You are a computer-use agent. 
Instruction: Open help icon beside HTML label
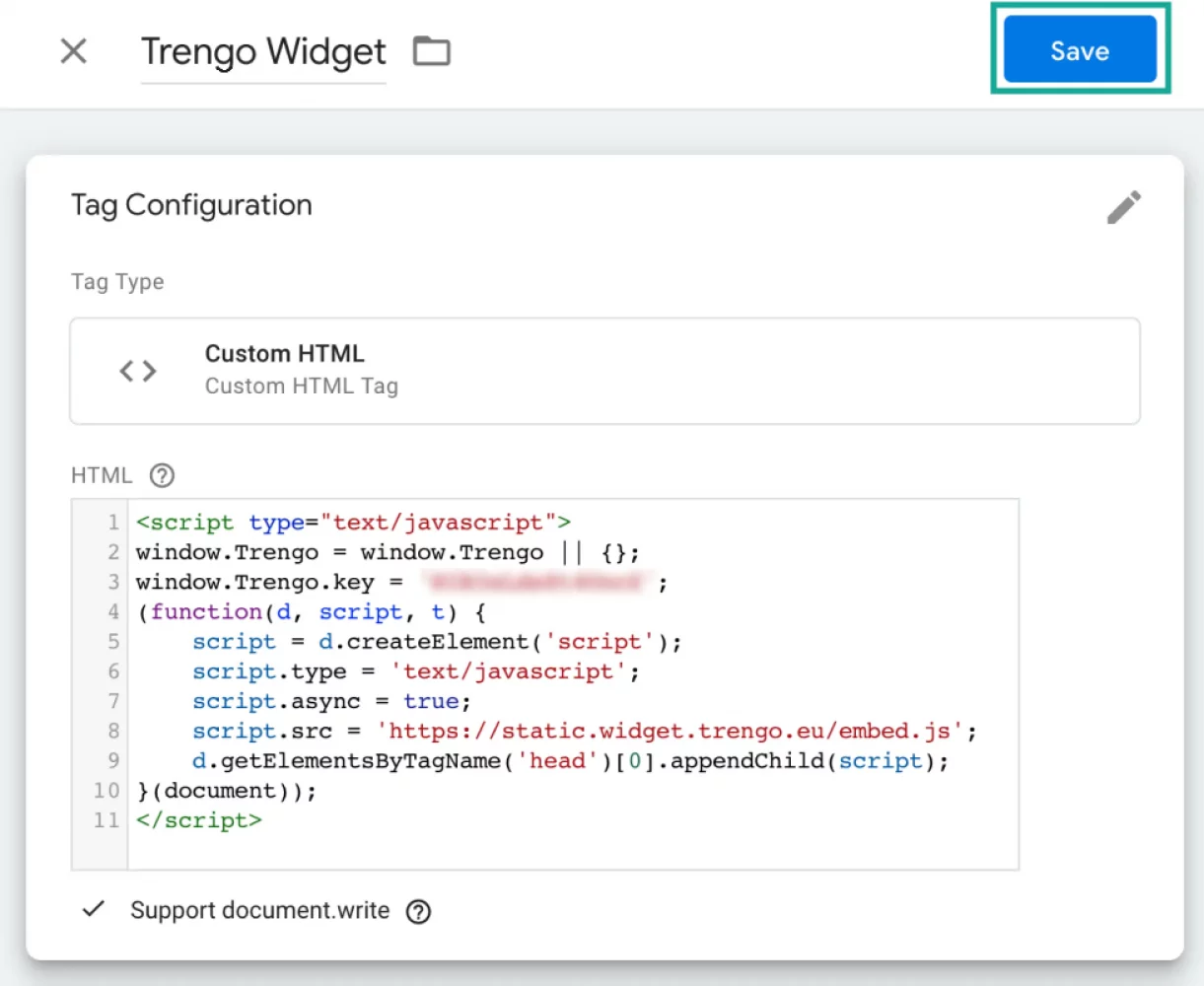tap(162, 476)
